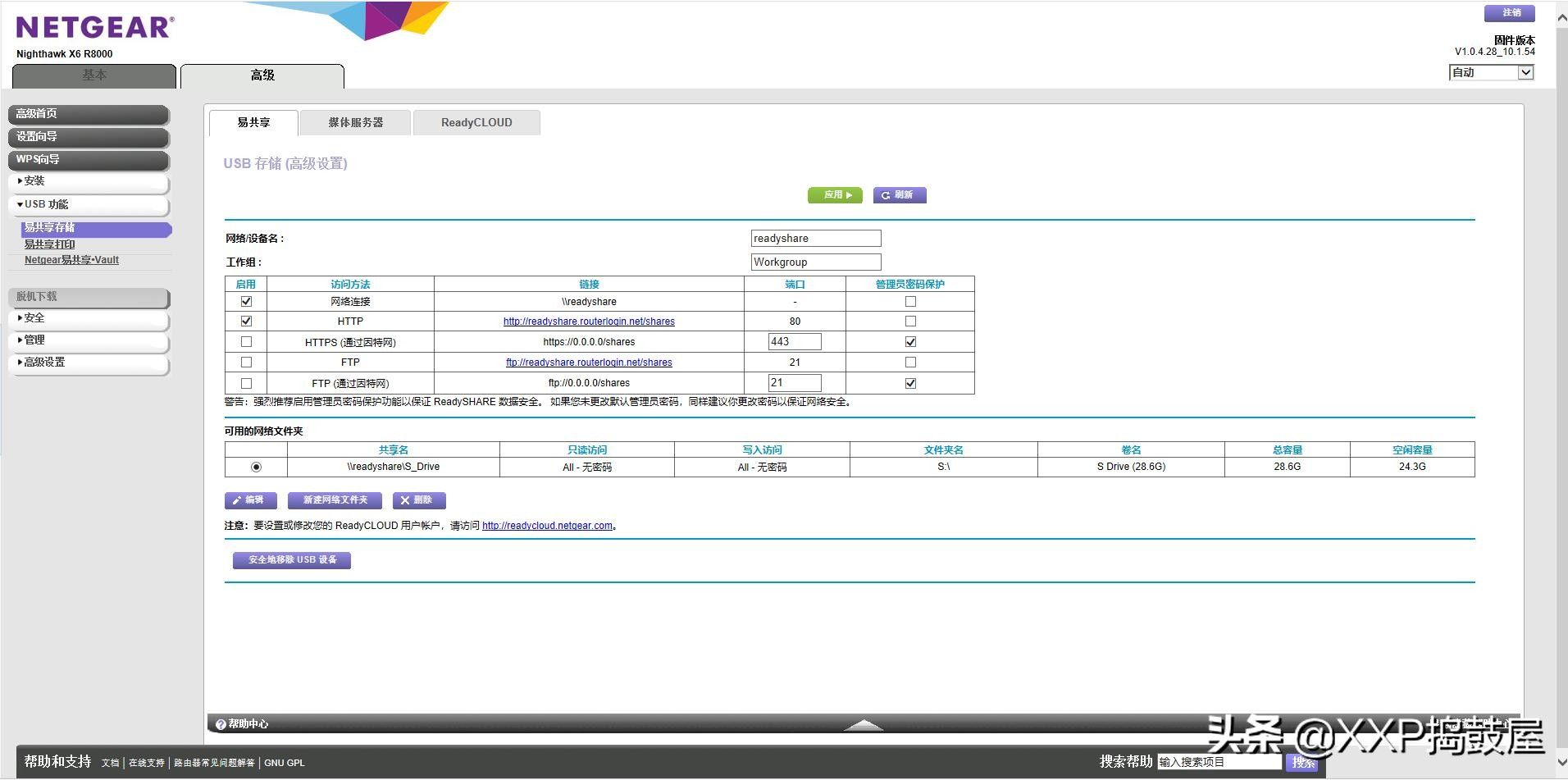Select the \\readyshare\S_Drive folder radio button

[256, 467]
